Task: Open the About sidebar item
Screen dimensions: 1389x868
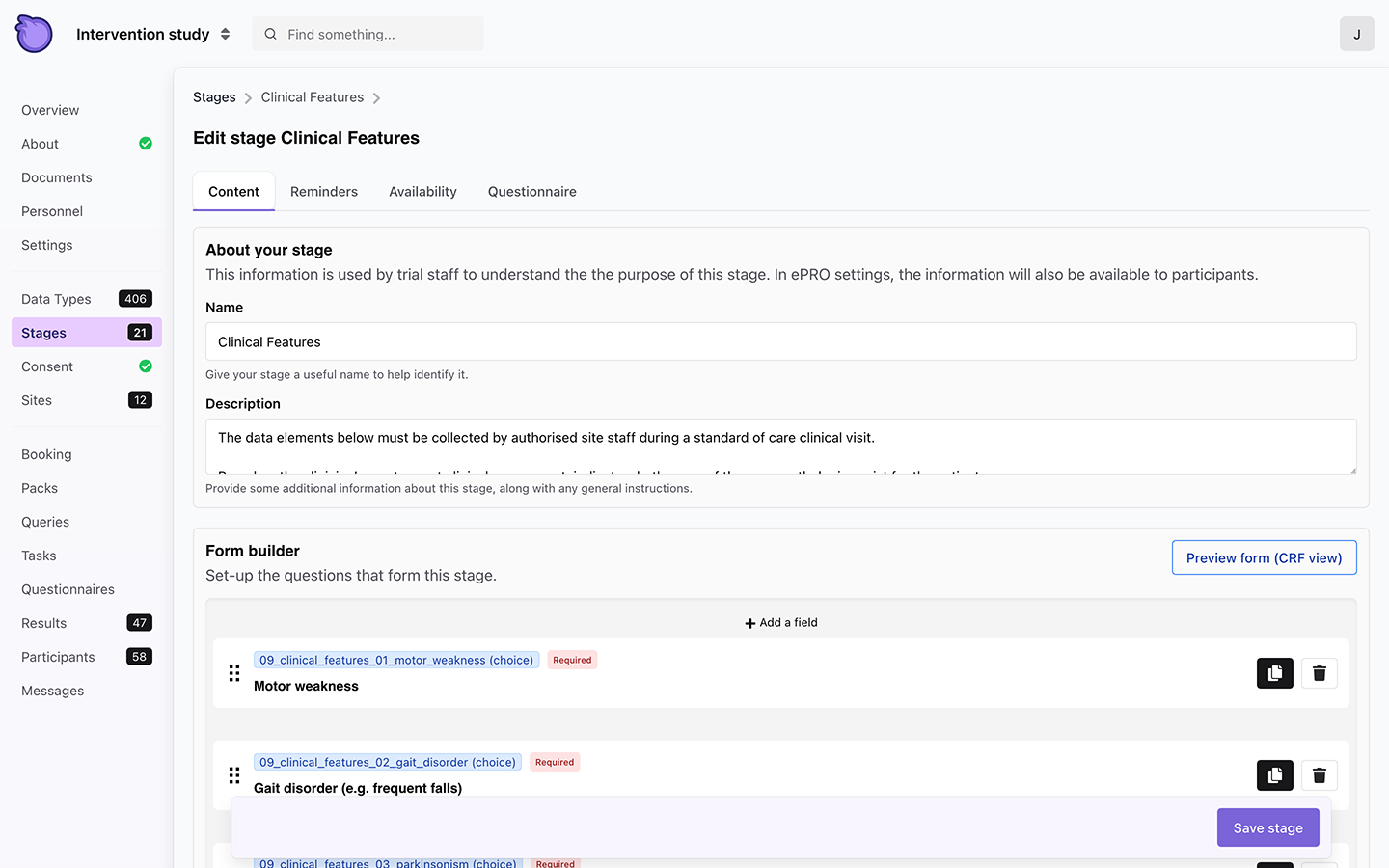Action: tap(40, 144)
